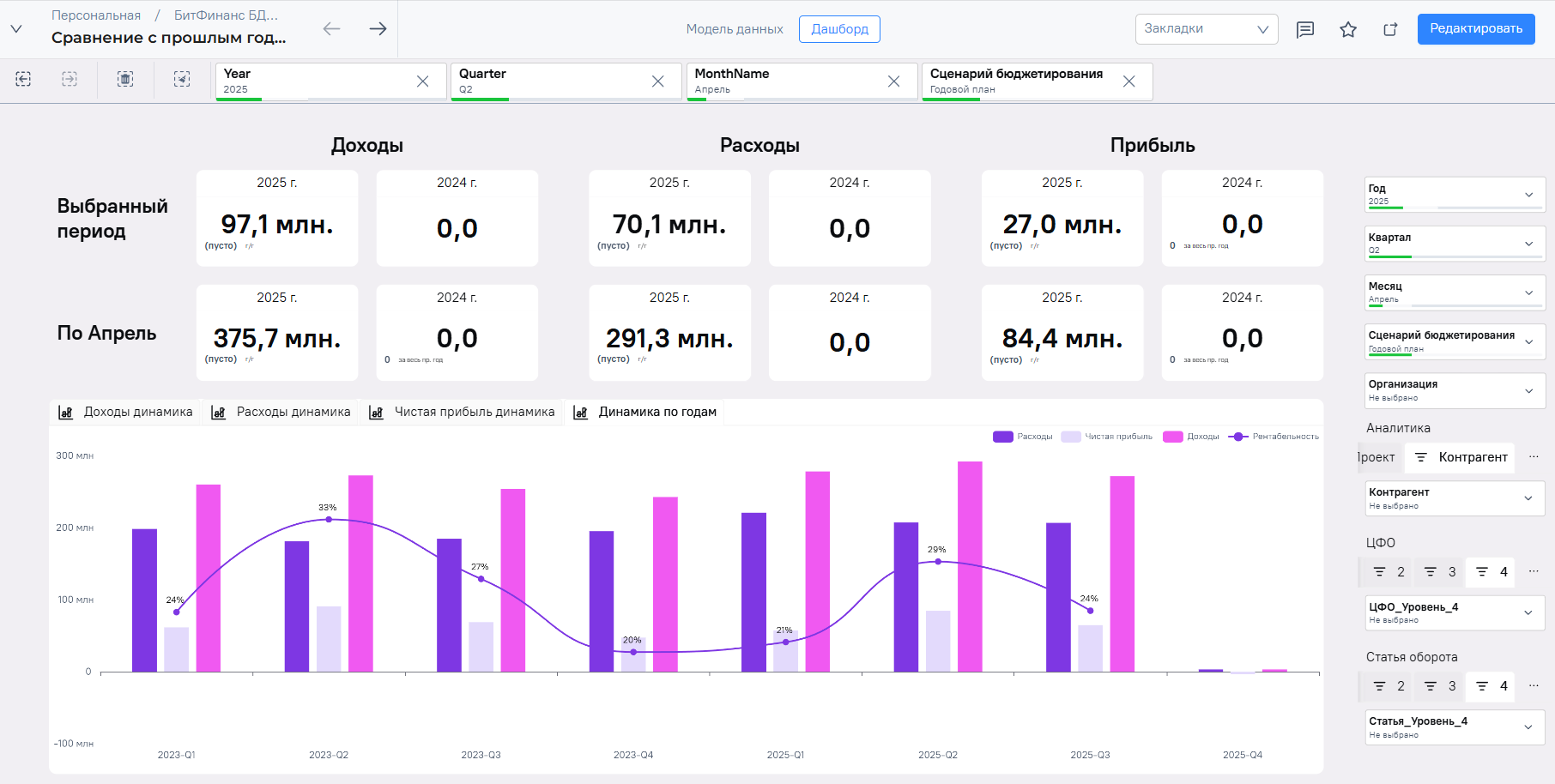Clear all selections trash icon

125,79
